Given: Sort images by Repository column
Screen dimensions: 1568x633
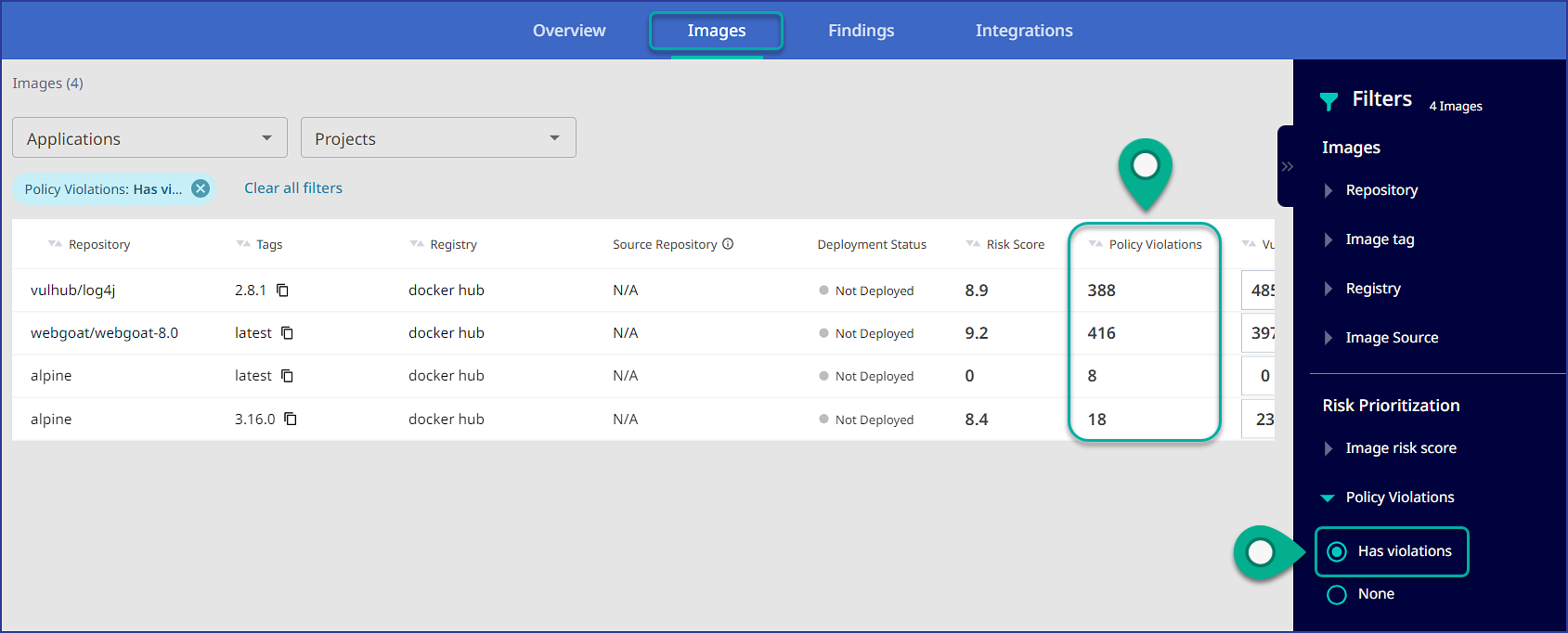Looking at the screenshot, I should [x=98, y=245].
